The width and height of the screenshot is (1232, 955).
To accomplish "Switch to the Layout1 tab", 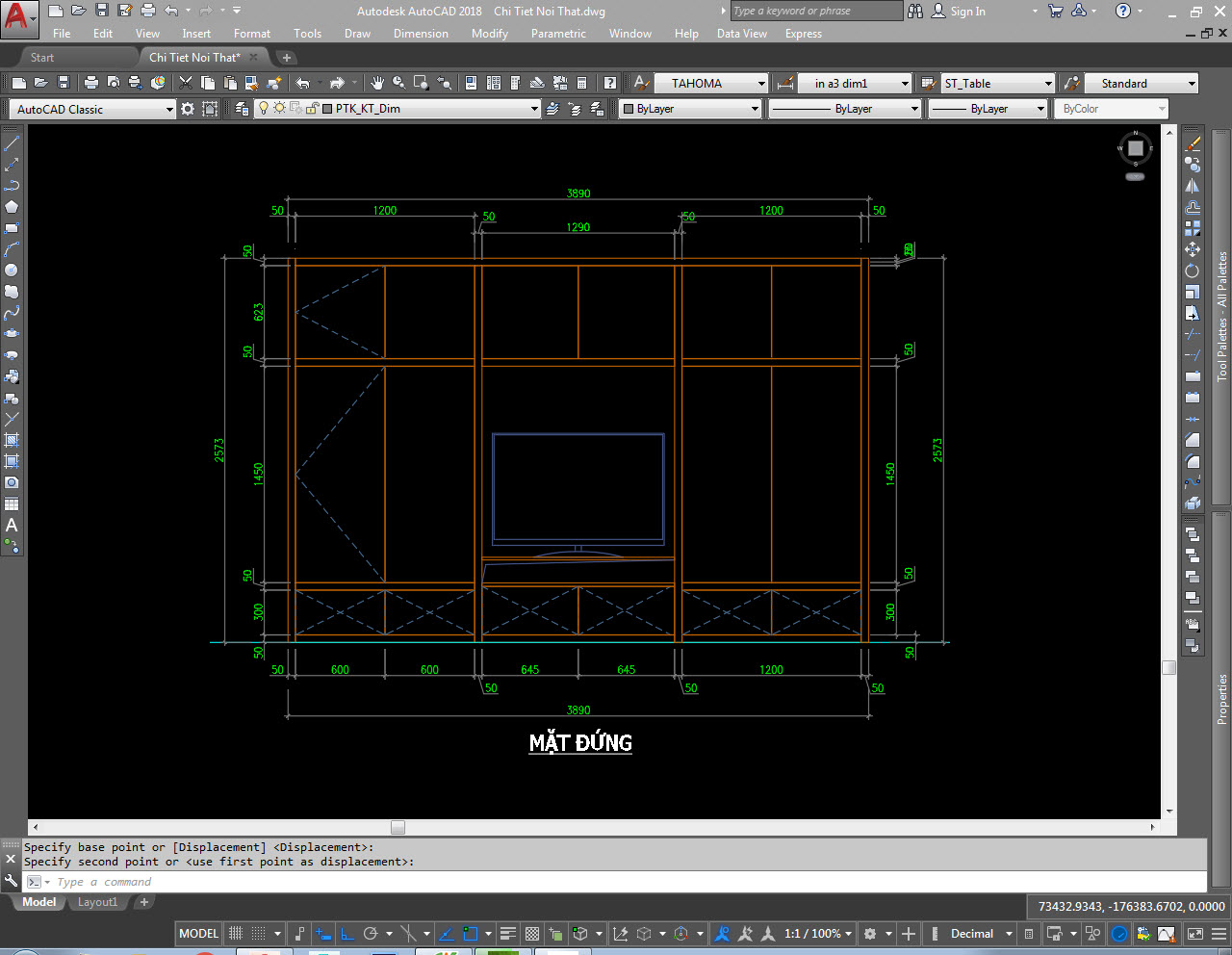I will point(97,902).
